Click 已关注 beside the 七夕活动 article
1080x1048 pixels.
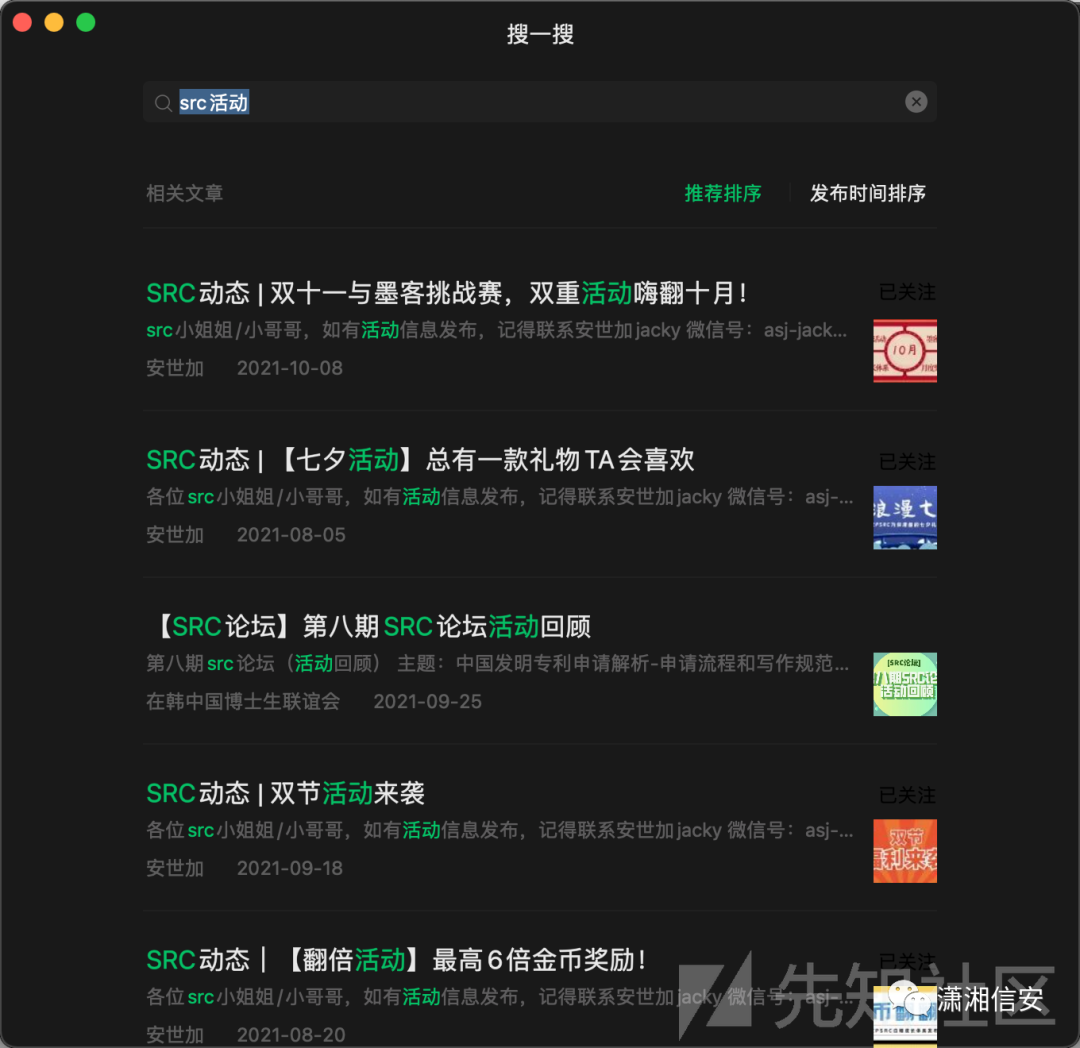point(907,462)
